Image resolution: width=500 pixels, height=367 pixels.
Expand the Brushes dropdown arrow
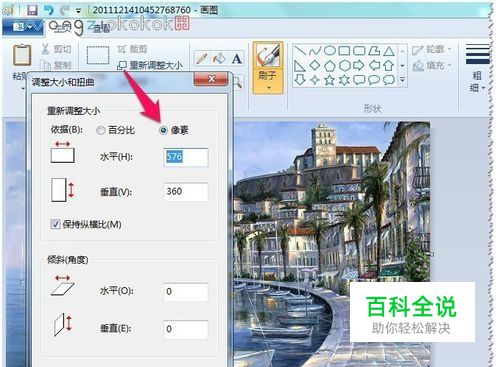(x=268, y=88)
